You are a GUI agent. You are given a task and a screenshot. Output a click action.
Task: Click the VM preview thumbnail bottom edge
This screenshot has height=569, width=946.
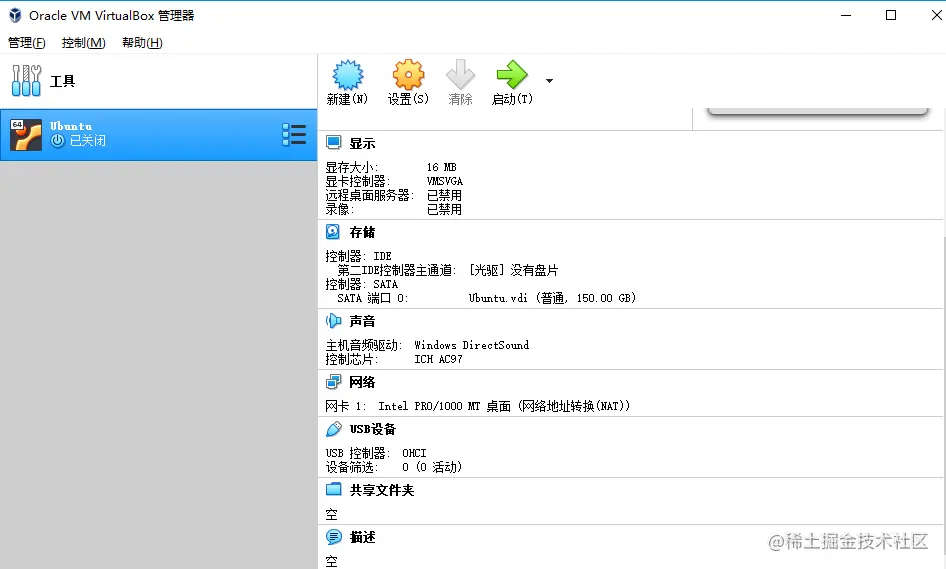(x=817, y=112)
